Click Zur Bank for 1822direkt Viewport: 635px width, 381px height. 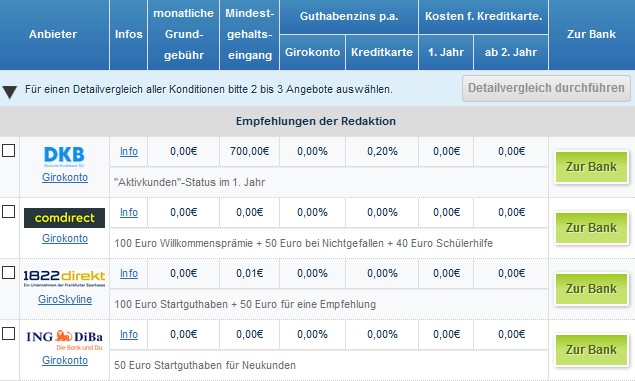[x=591, y=289]
